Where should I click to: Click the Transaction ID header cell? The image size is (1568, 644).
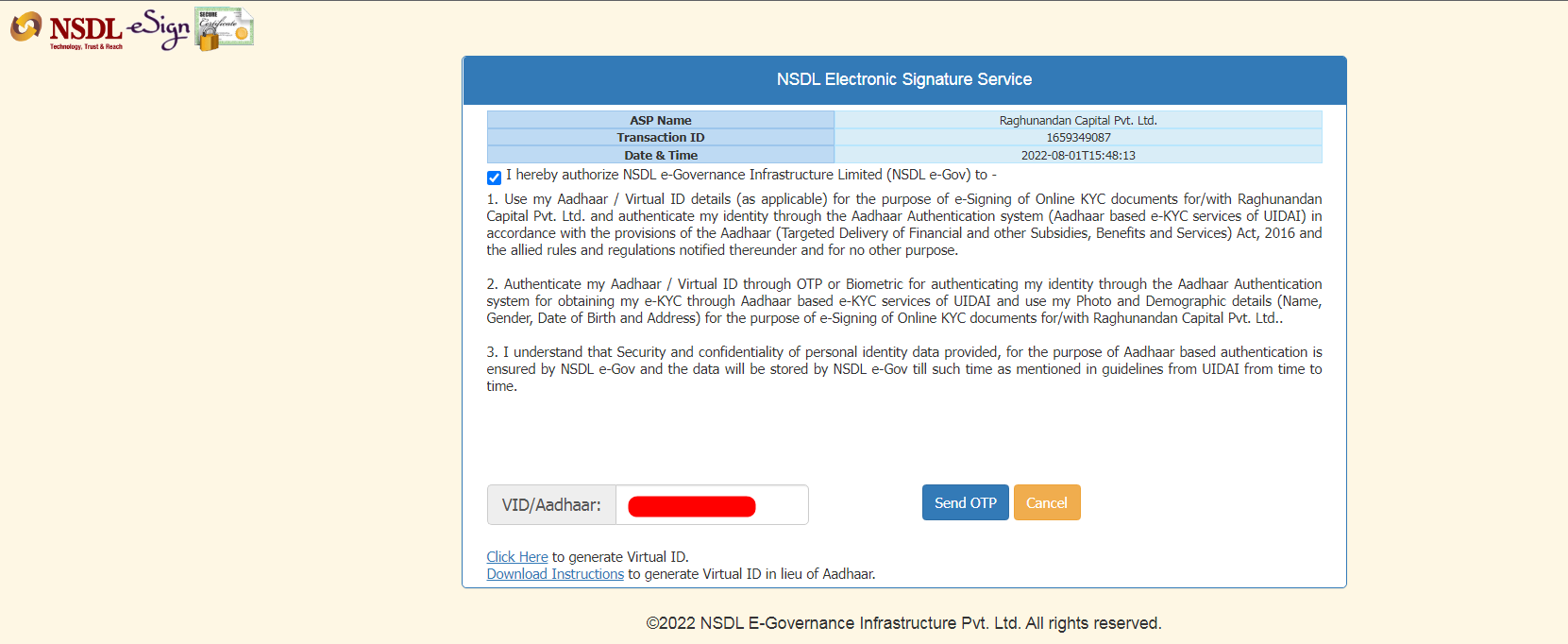tap(661, 138)
